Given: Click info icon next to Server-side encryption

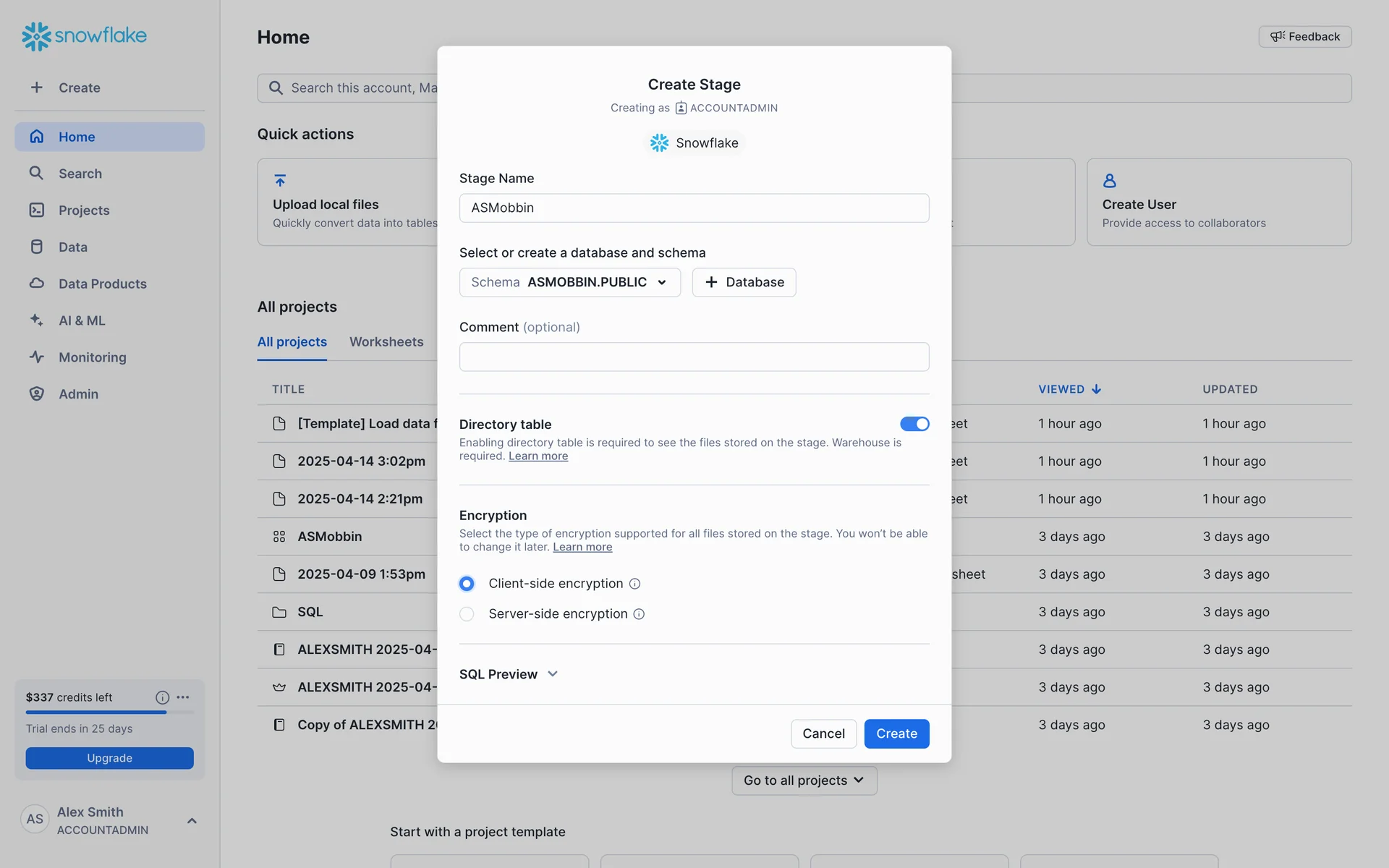Looking at the screenshot, I should pos(639,614).
